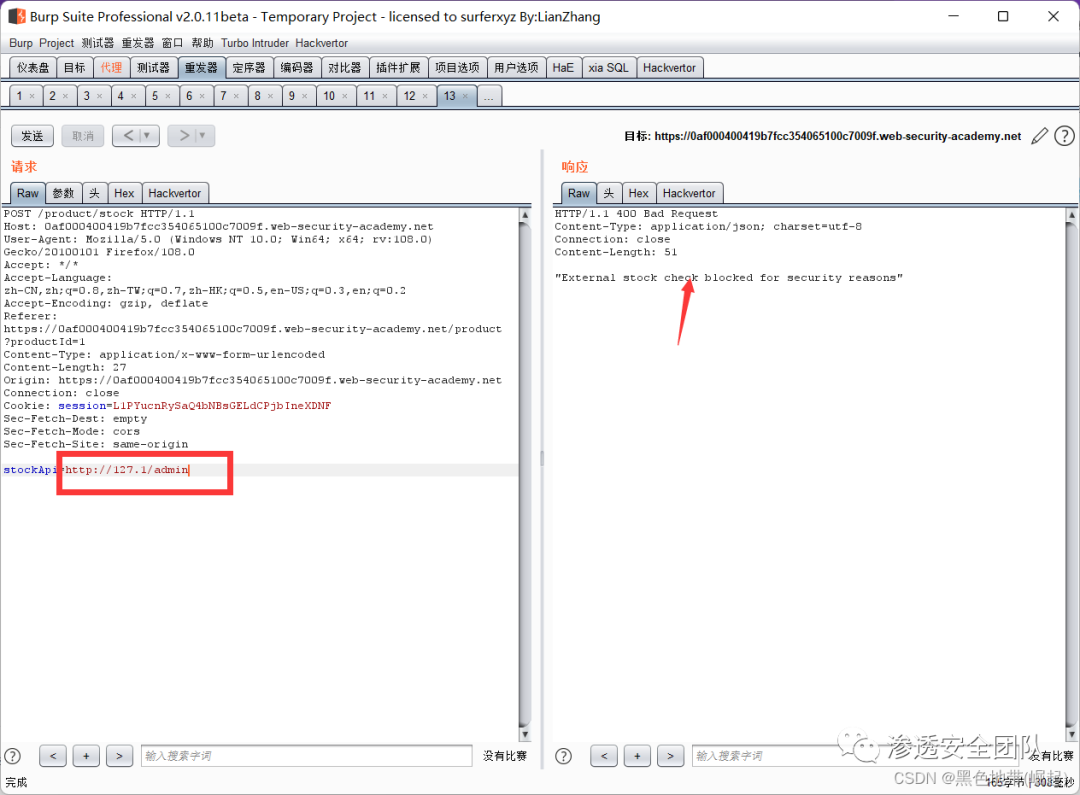Switch request view to Hex tab
This screenshot has height=795, width=1080.
pyautogui.click(x=124, y=193)
